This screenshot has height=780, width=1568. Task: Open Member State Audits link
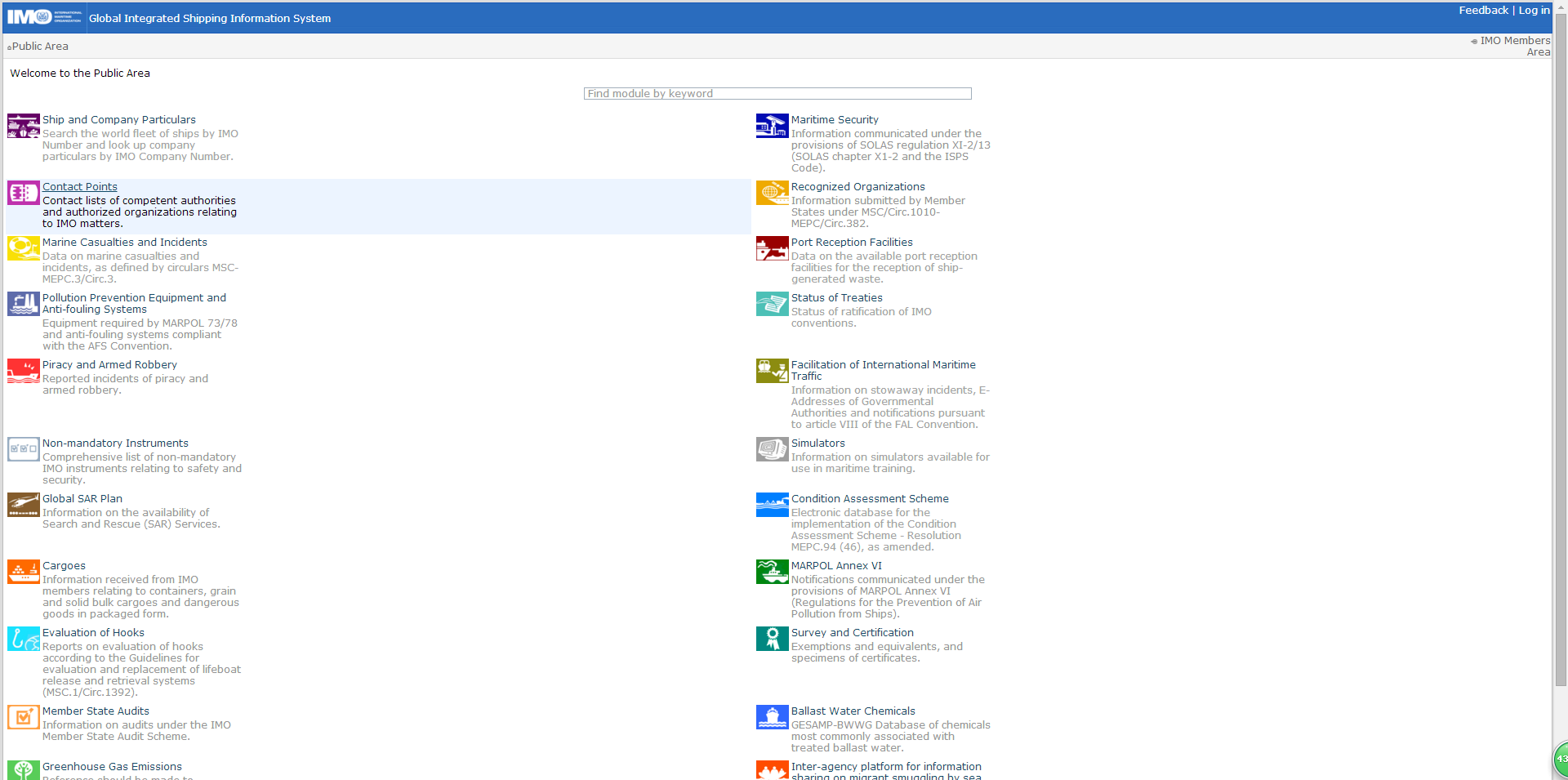coord(96,711)
